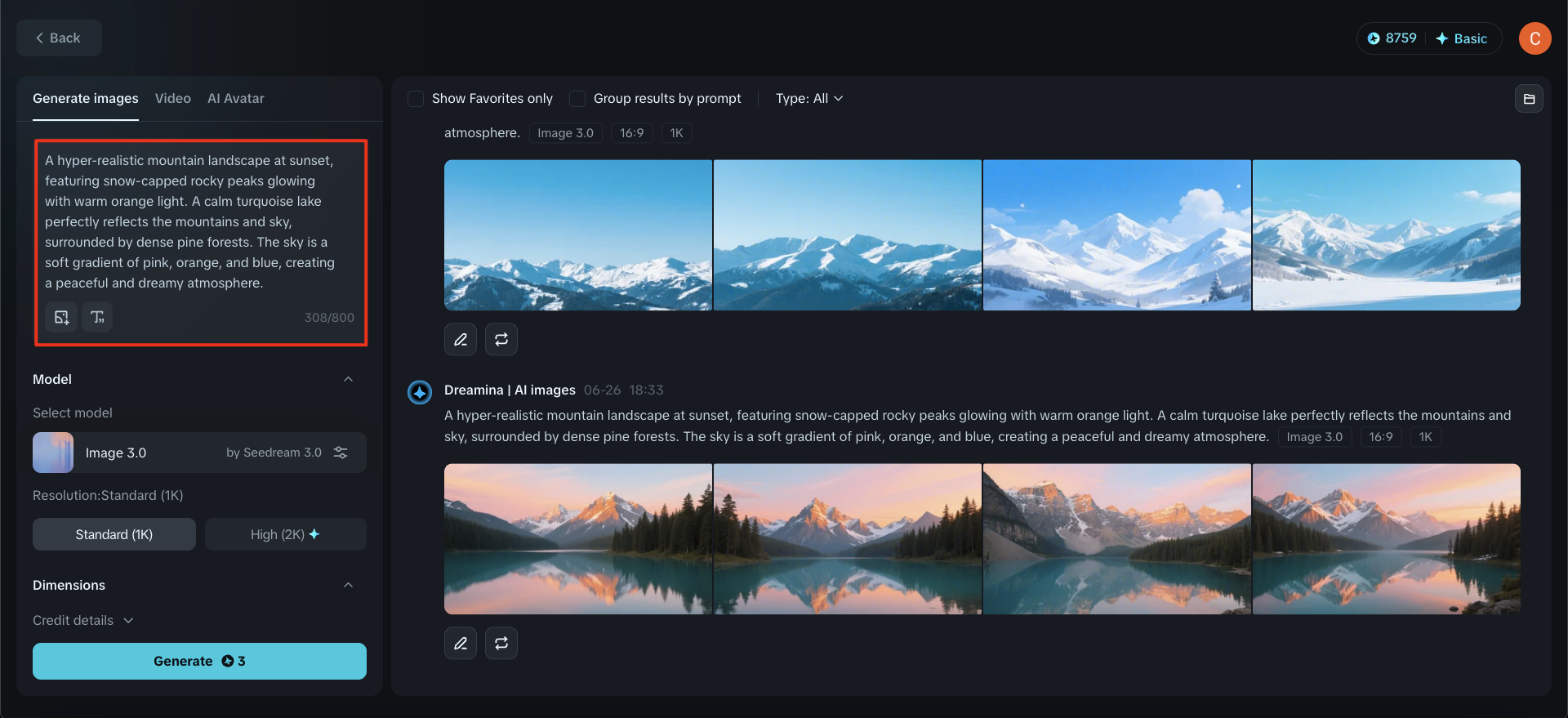Click the Basic plan label

point(1471,38)
